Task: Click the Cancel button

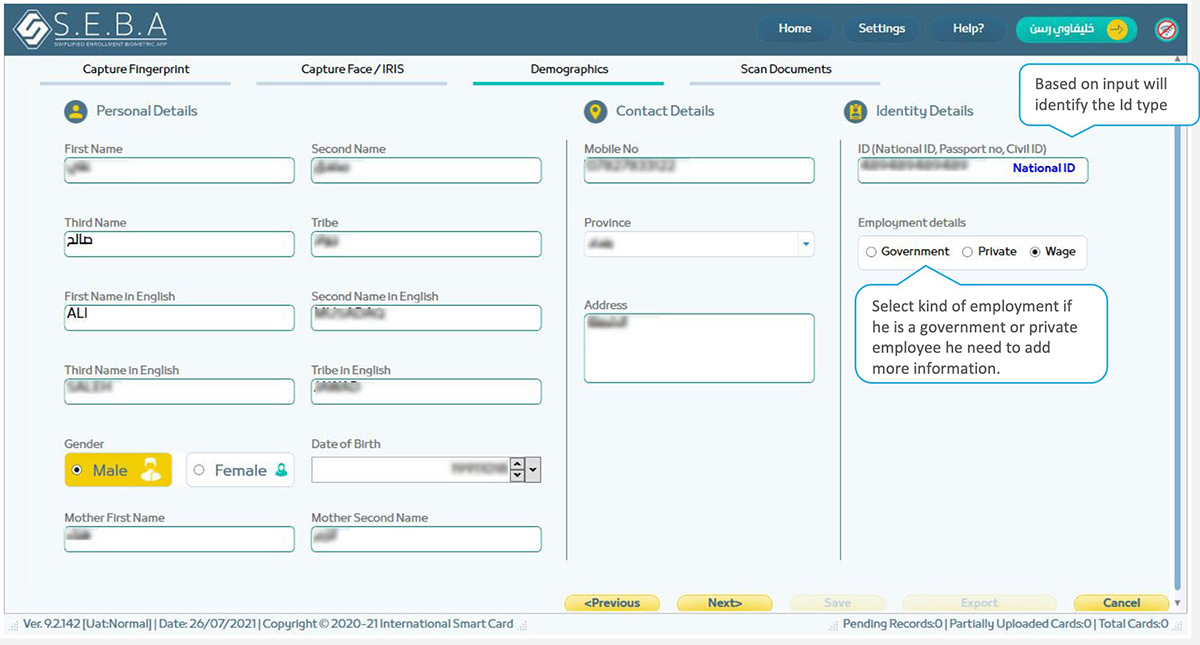Action: [1121, 603]
